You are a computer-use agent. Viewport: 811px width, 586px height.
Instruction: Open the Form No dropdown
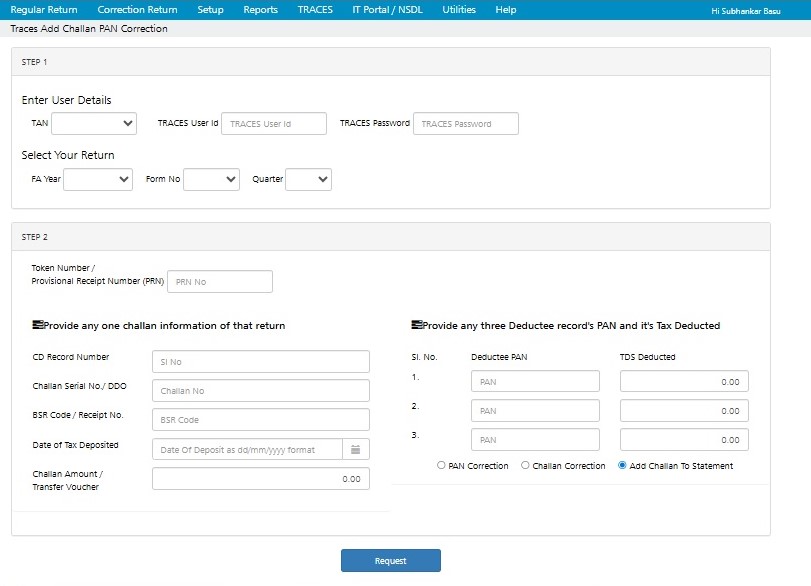tap(211, 179)
